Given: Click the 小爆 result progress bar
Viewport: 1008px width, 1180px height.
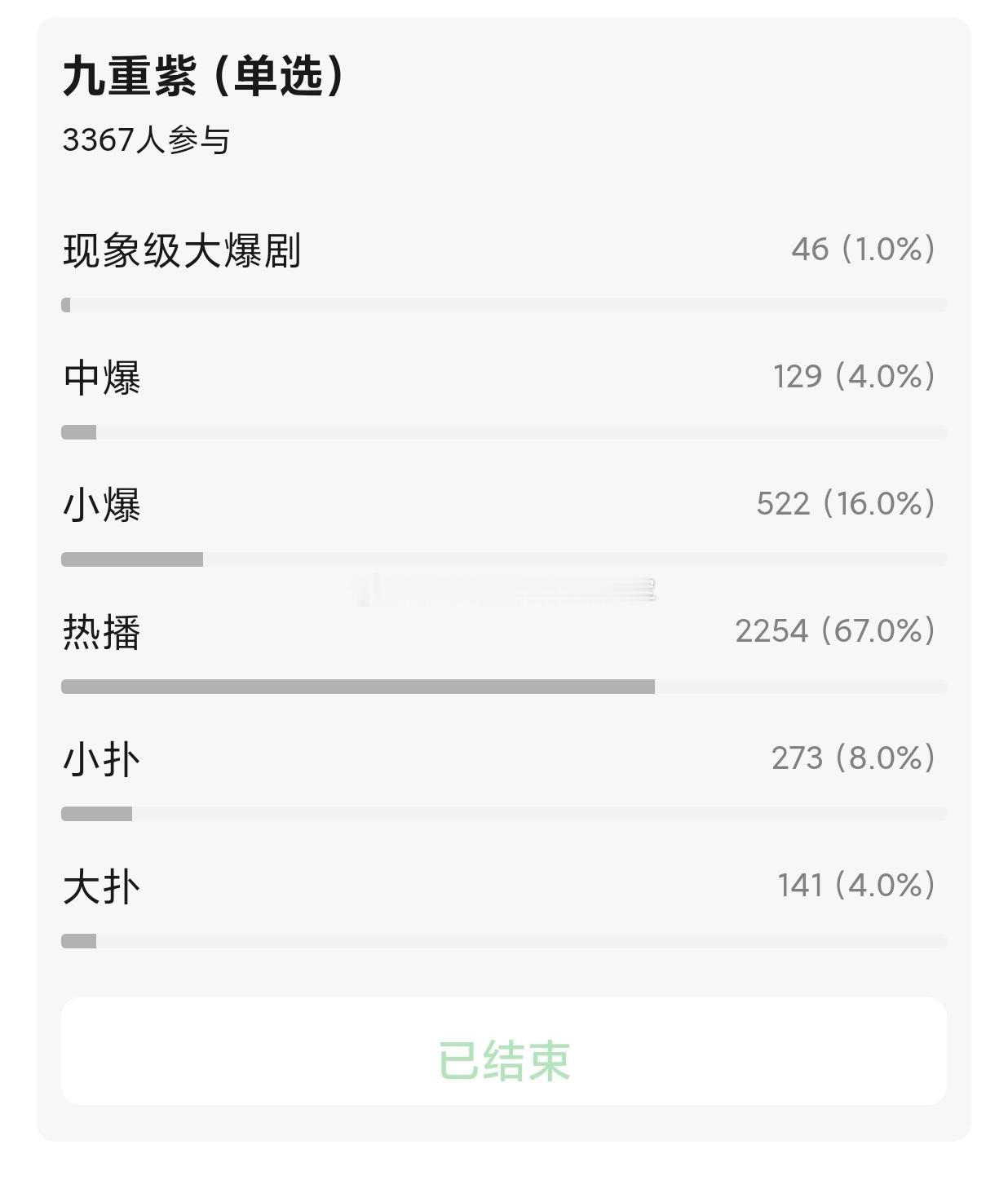Looking at the screenshot, I should coord(504,559).
